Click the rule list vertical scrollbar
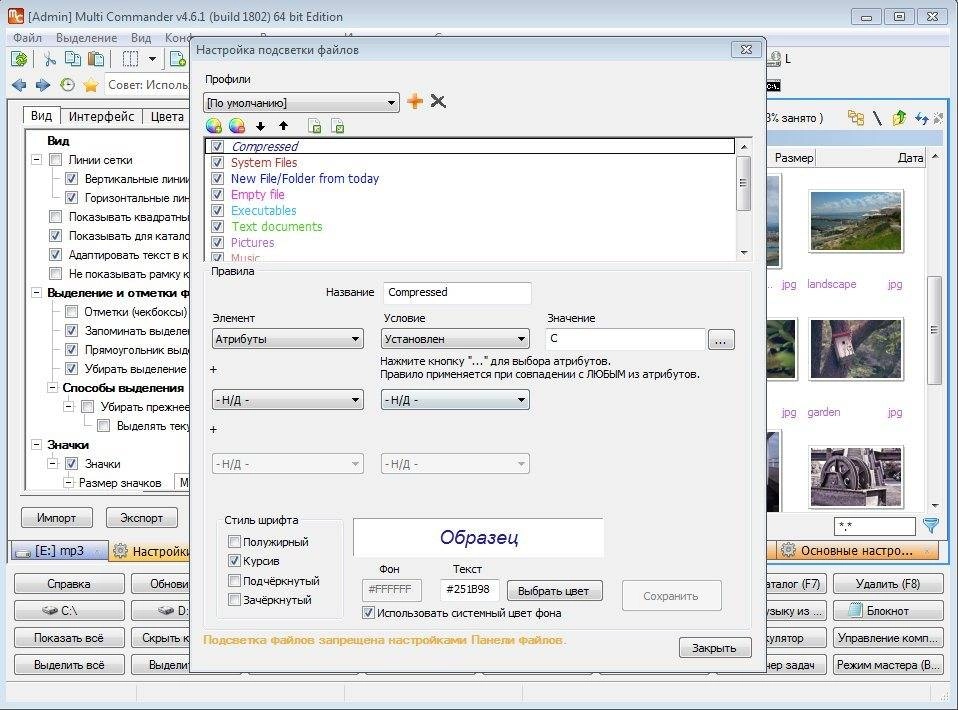The width and height of the screenshot is (958, 710). [x=744, y=199]
